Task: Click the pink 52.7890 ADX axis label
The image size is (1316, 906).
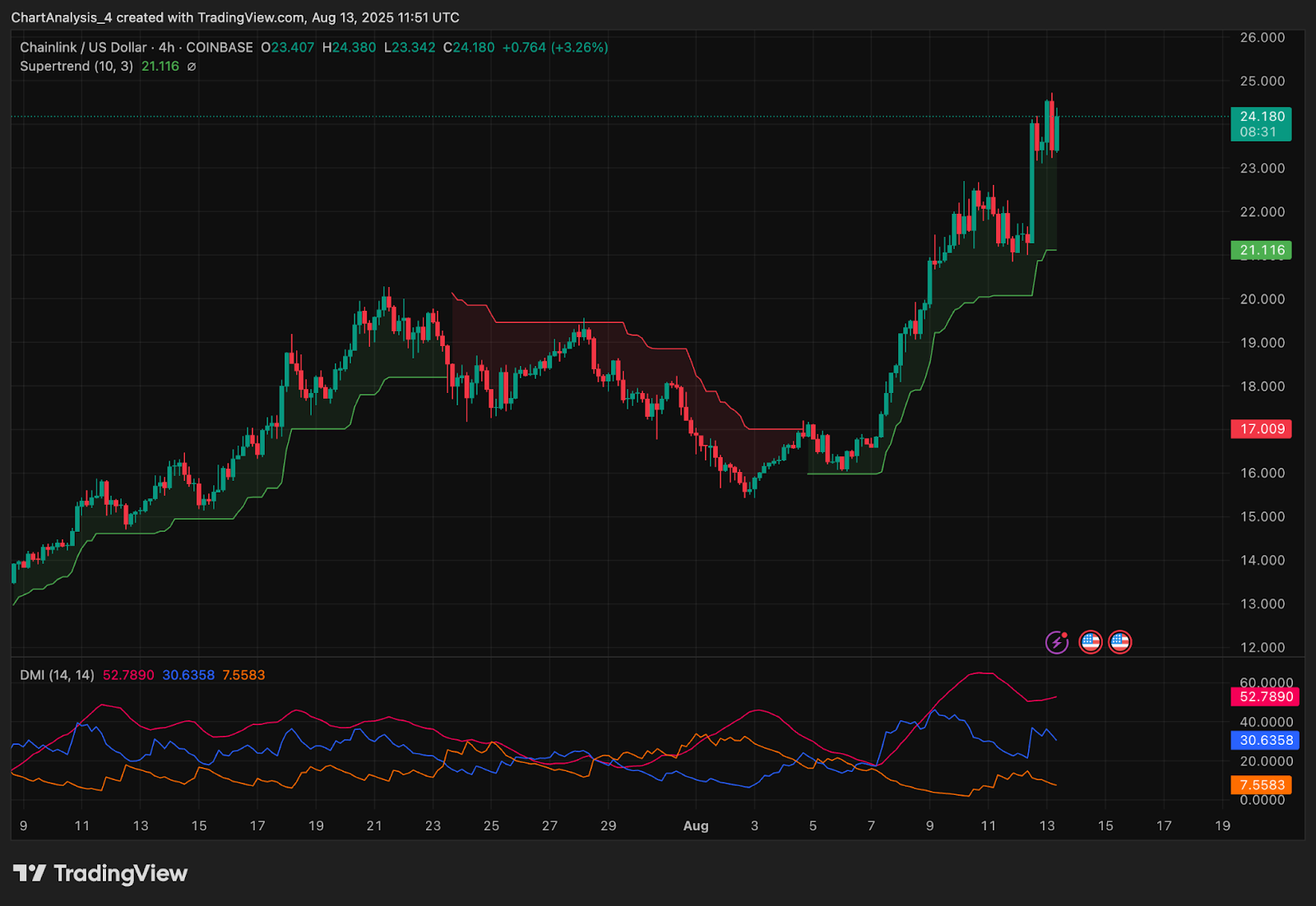Action: [1265, 696]
